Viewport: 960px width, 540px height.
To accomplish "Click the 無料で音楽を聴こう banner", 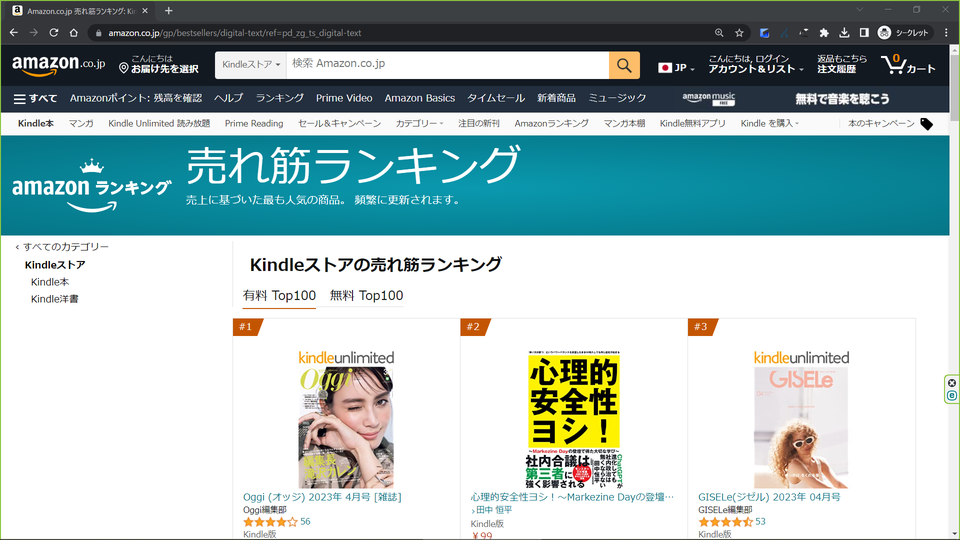I will pyautogui.click(x=842, y=99).
